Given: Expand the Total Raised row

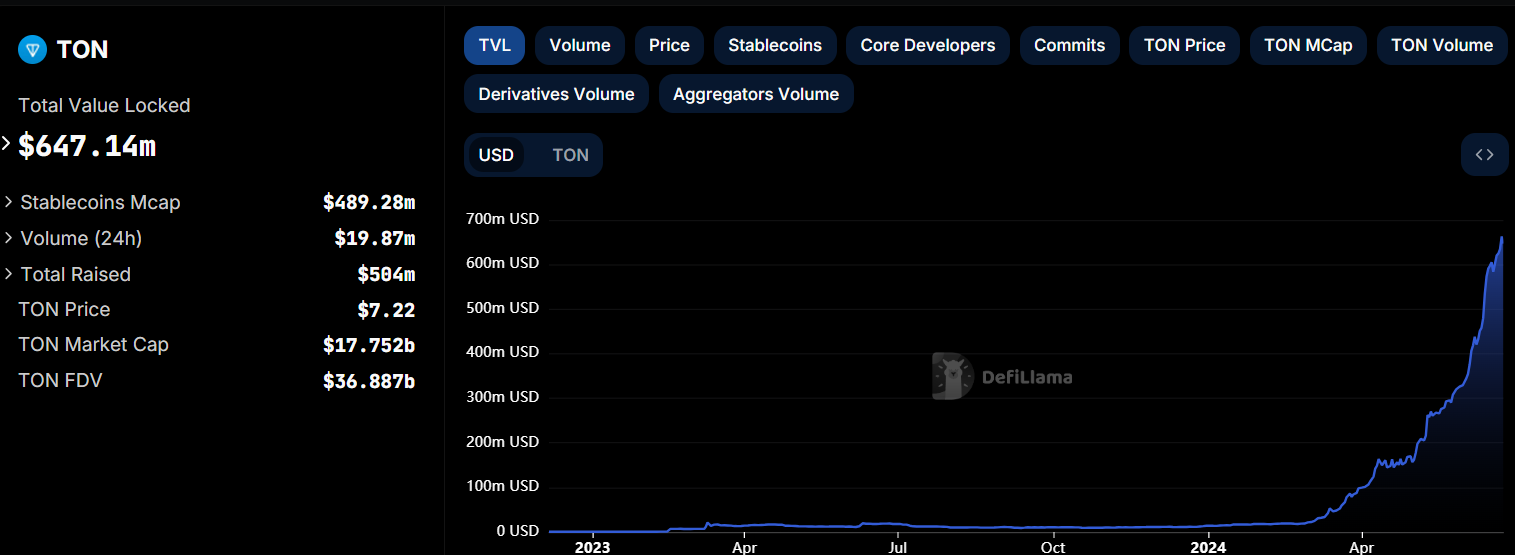Looking at the screenshot, I should click(x=9, y=274).
